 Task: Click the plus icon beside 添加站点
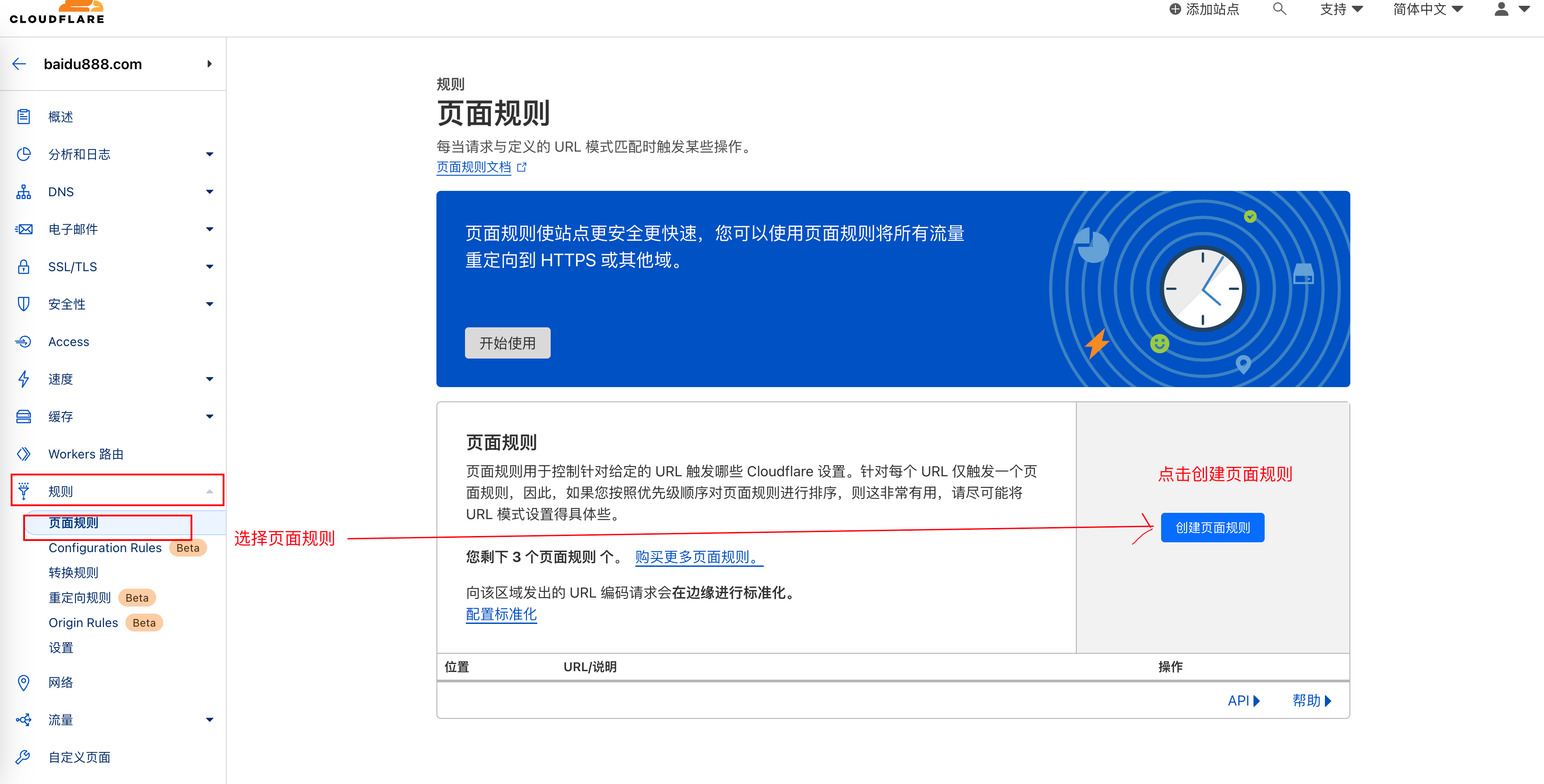click(1175, 9)
